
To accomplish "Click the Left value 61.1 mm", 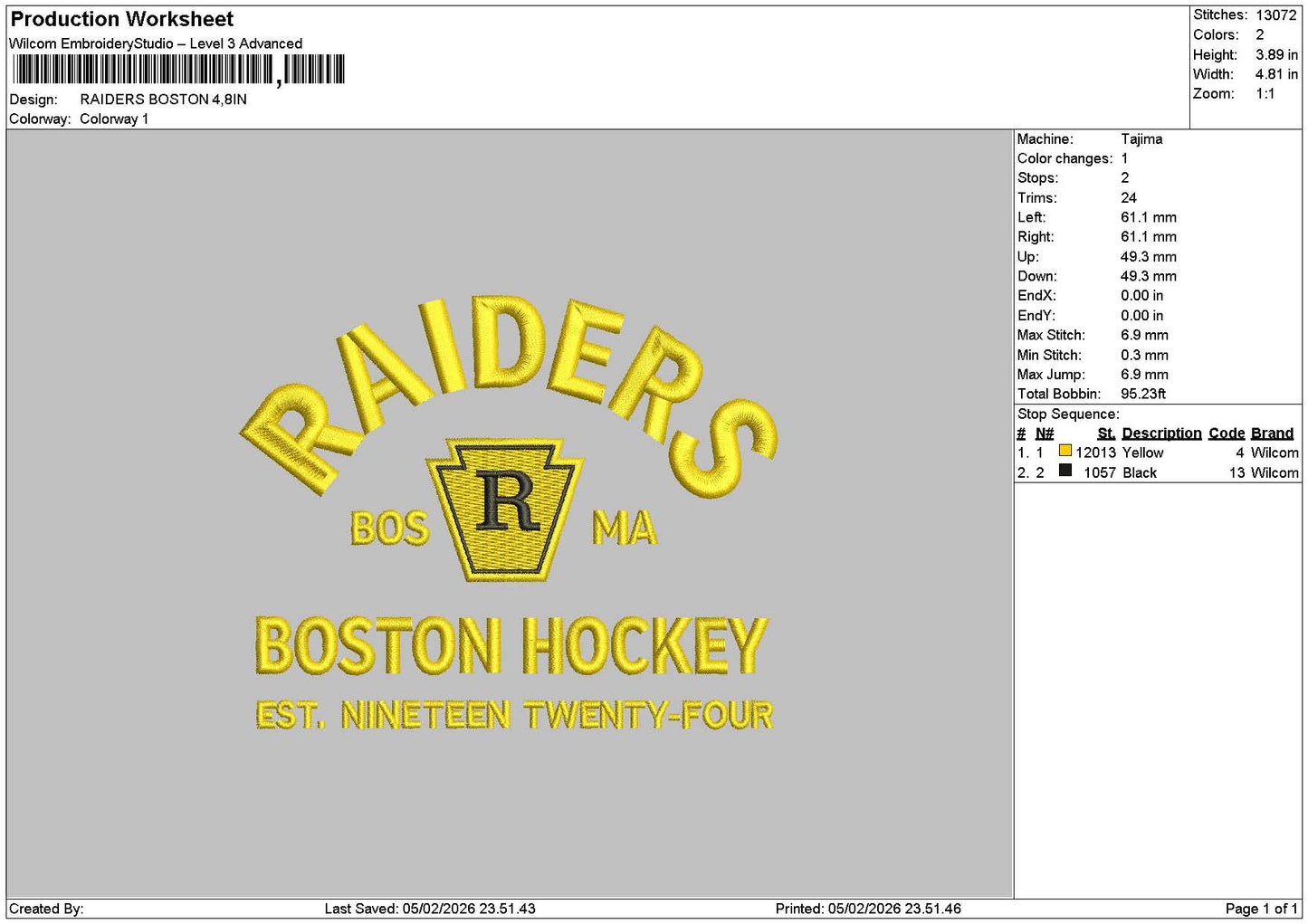I will 1148,217.
